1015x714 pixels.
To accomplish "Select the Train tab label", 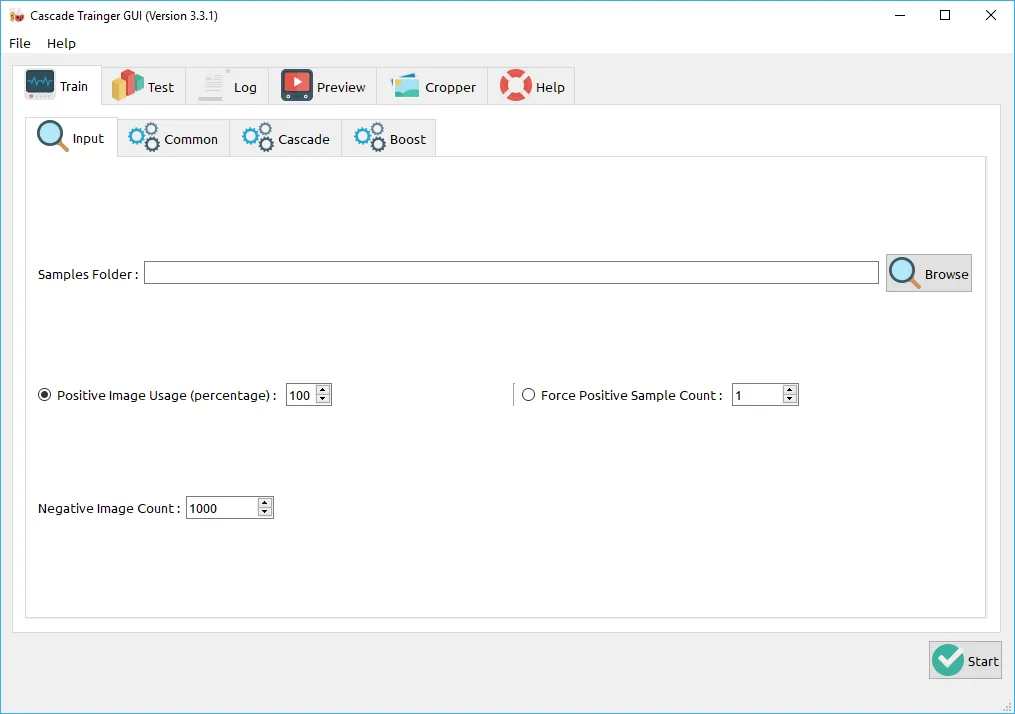I will coord(74,86).
